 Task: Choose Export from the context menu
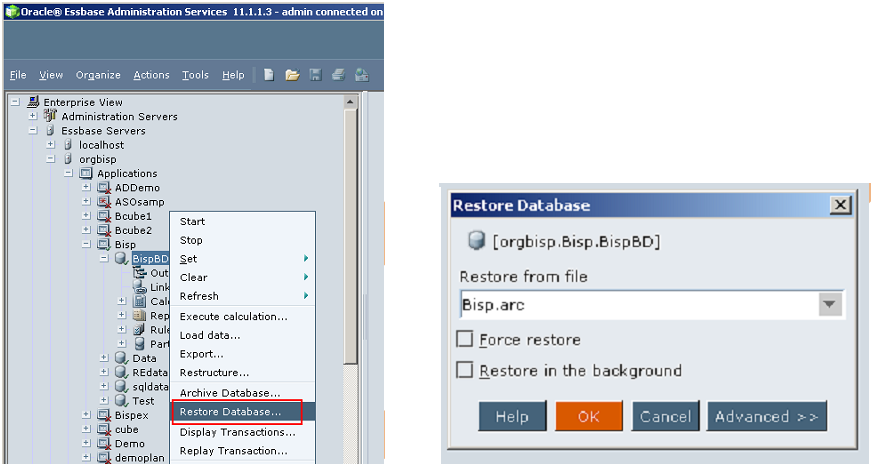point(243,354)
